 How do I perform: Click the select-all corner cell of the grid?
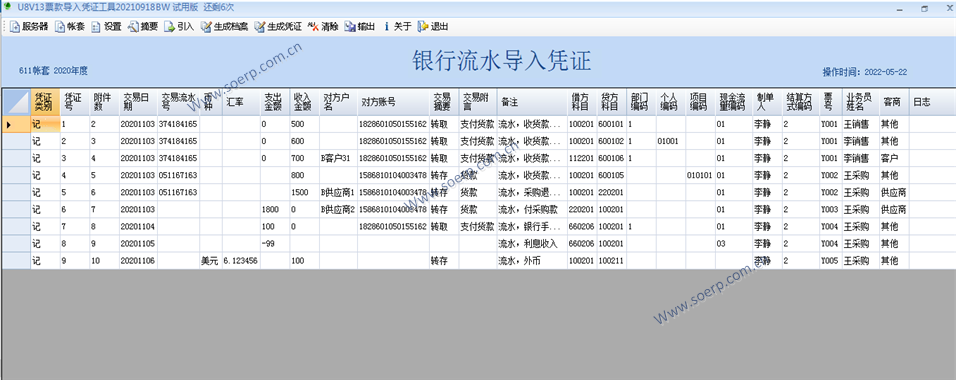tap(16, 102)
